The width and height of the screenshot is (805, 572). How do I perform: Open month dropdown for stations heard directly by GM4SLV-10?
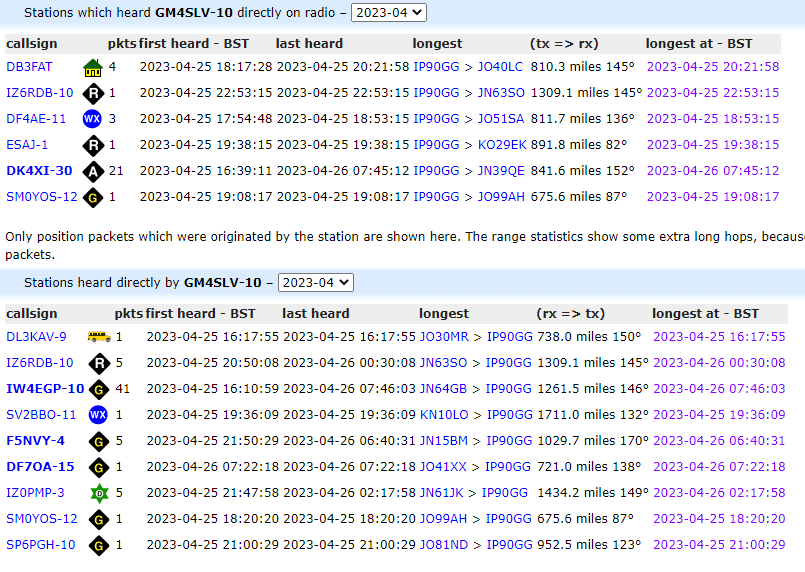(315, 283)
